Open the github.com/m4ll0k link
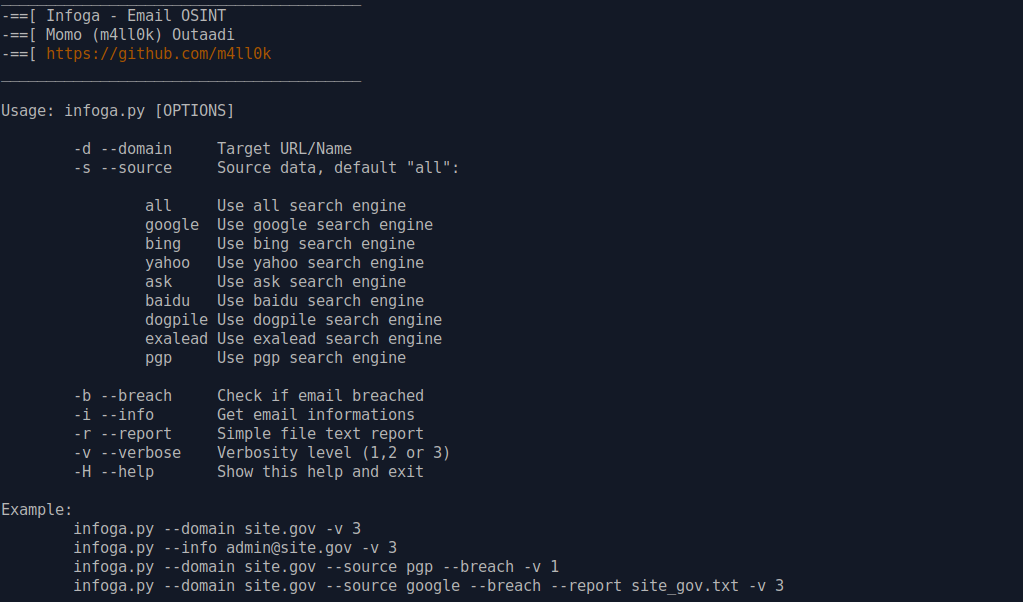Viewport: 1023px width, 602px height. tap(158, 54)
